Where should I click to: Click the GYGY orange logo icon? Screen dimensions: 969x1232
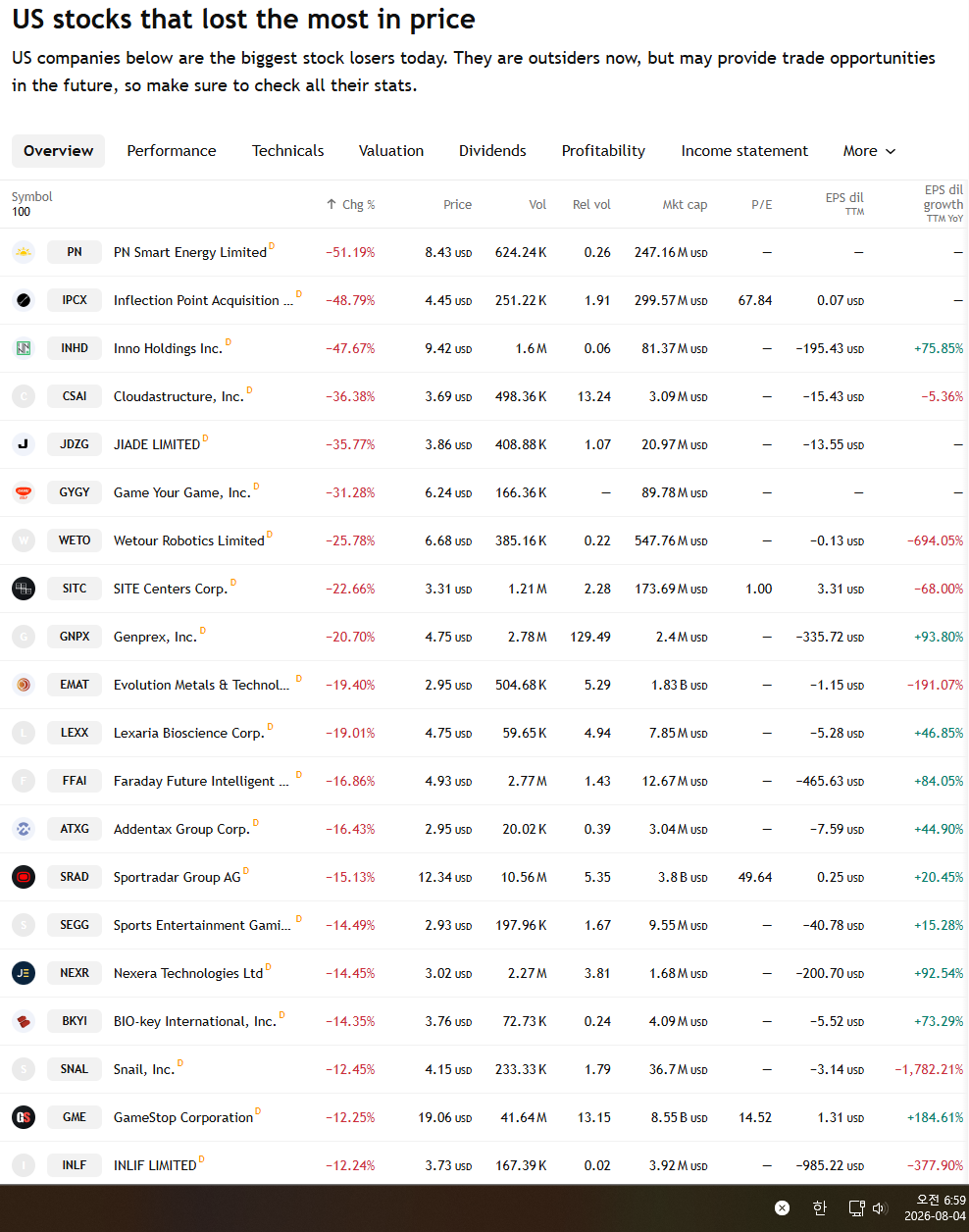24,492
